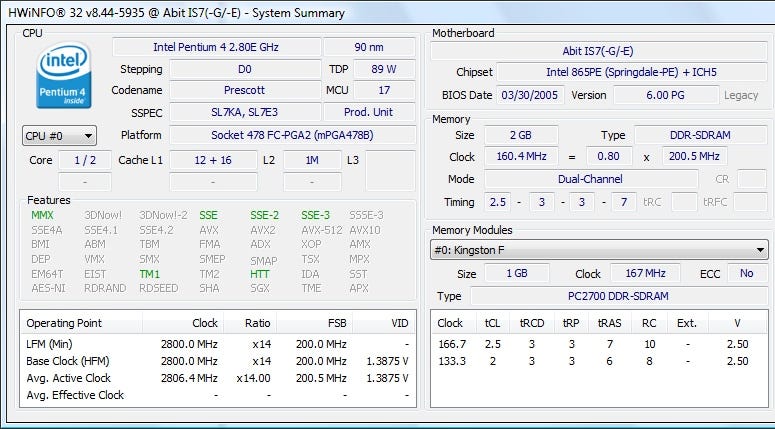Click the SSE-3 feature flag
Image resolution: width=775 pixels, height=429 pixels.
(315, 215)
